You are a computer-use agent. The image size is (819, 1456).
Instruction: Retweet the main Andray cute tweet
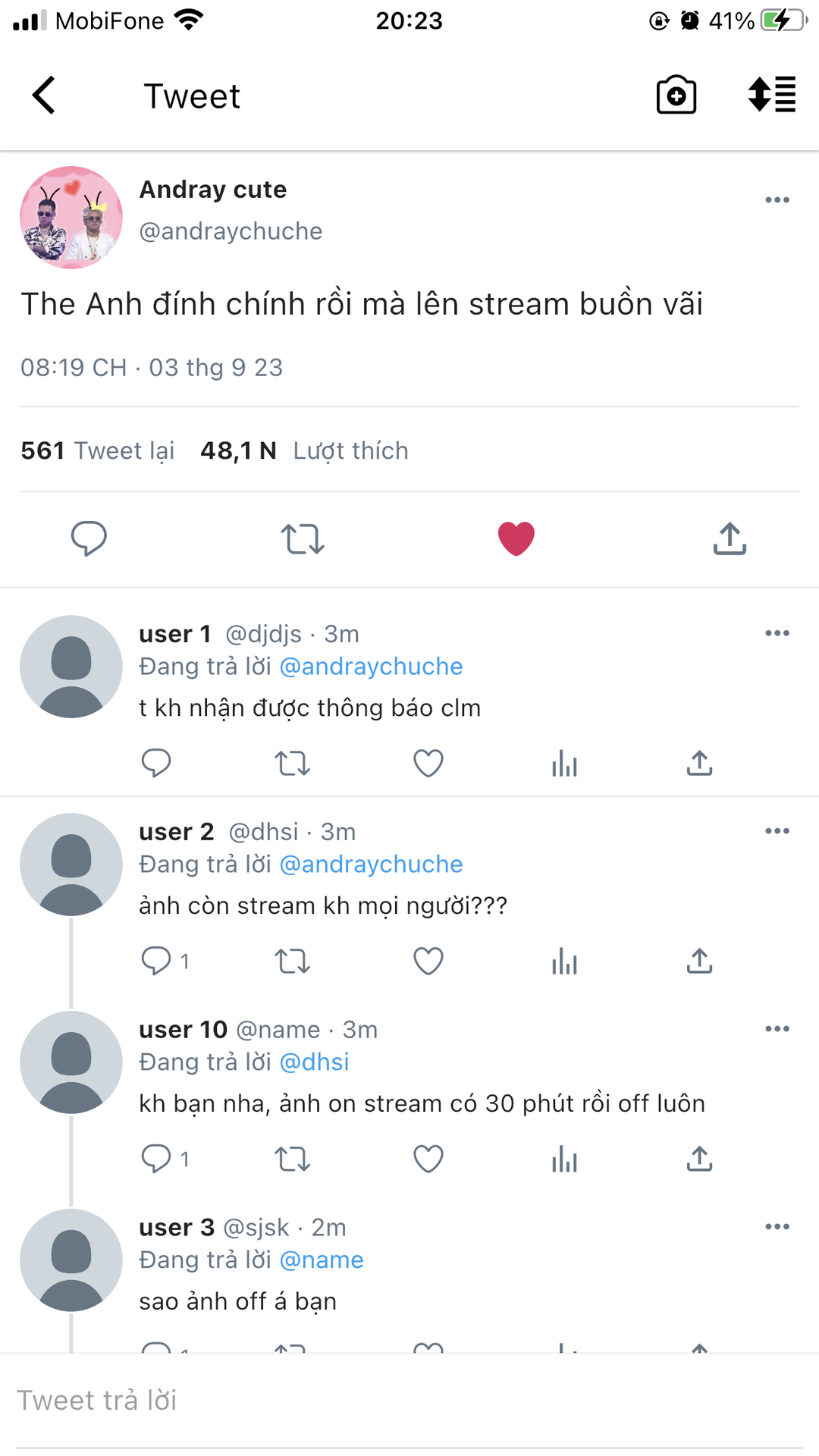[303, 539]
